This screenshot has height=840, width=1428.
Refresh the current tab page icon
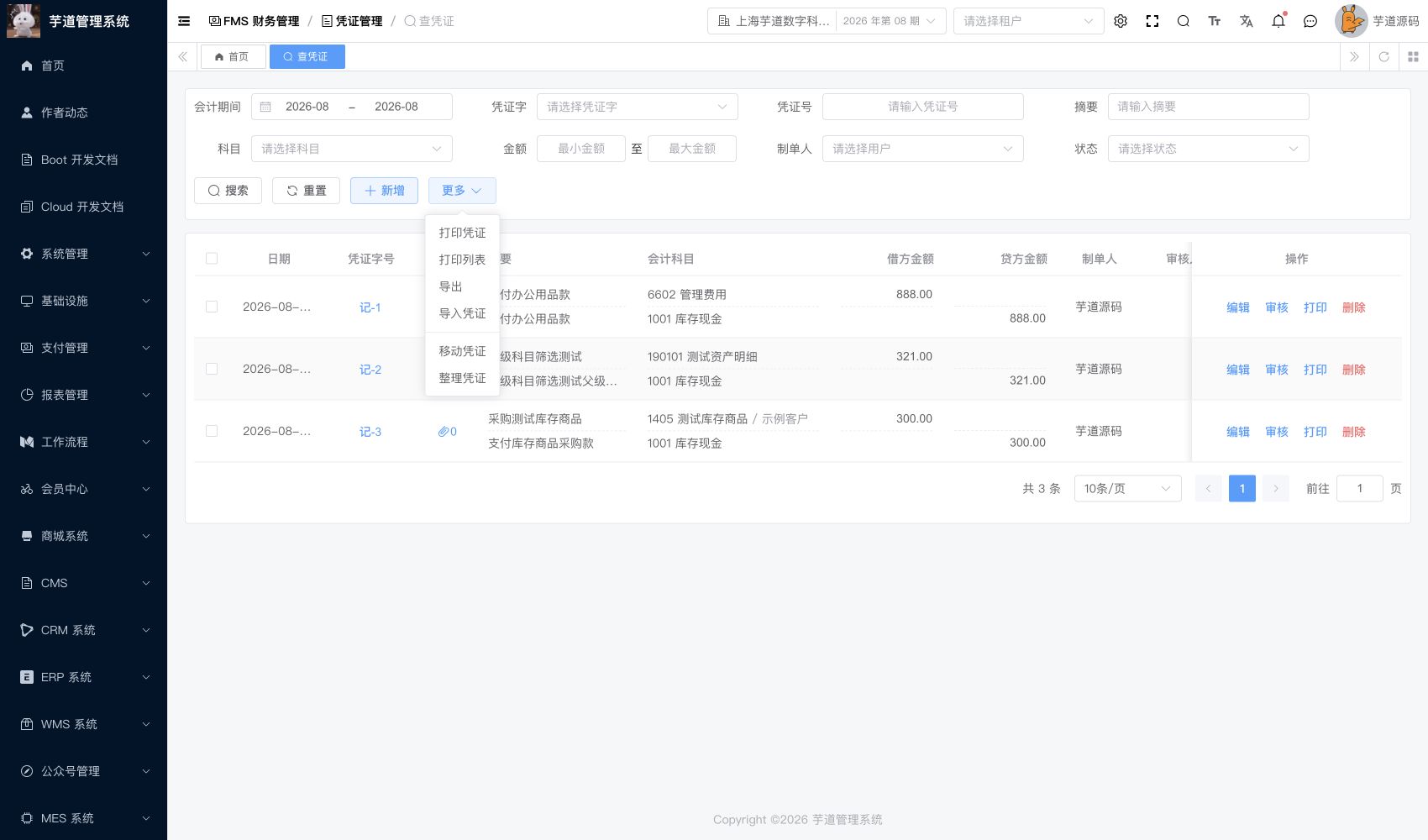tap(1384, 57)
